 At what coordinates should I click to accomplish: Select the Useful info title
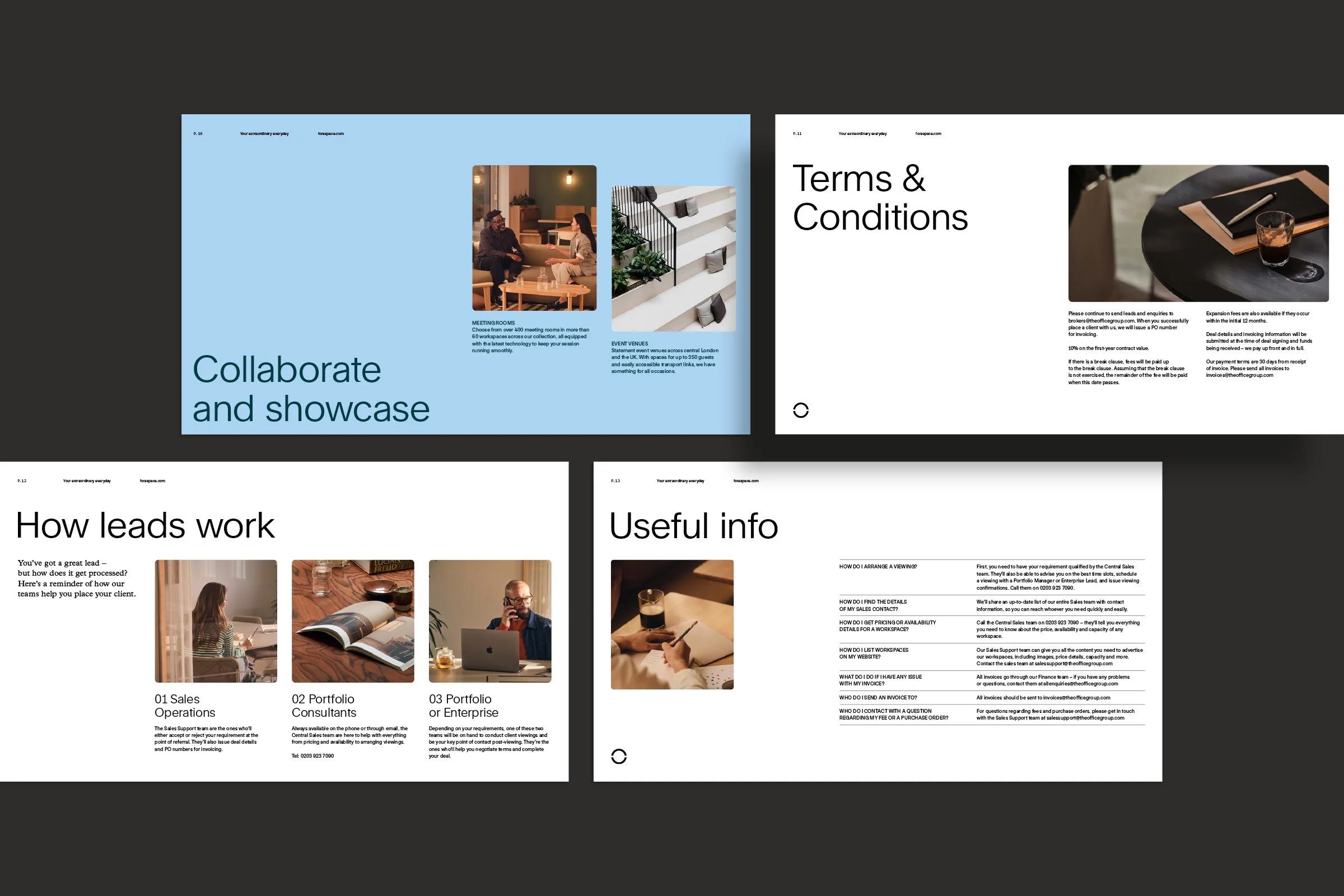[x=693, y=526]
